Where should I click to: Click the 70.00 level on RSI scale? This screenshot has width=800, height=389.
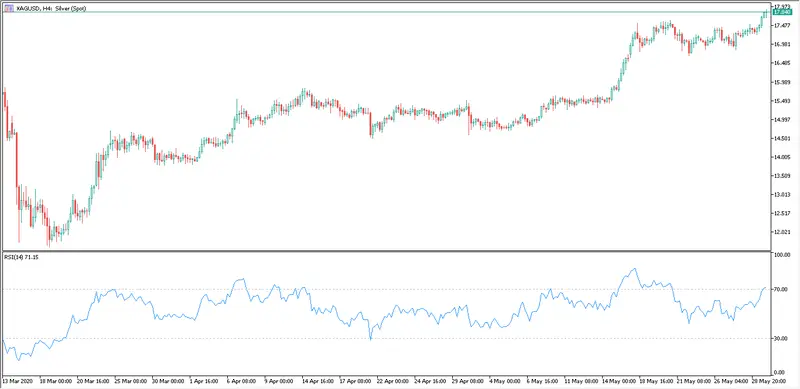click(x=781, y=289)
